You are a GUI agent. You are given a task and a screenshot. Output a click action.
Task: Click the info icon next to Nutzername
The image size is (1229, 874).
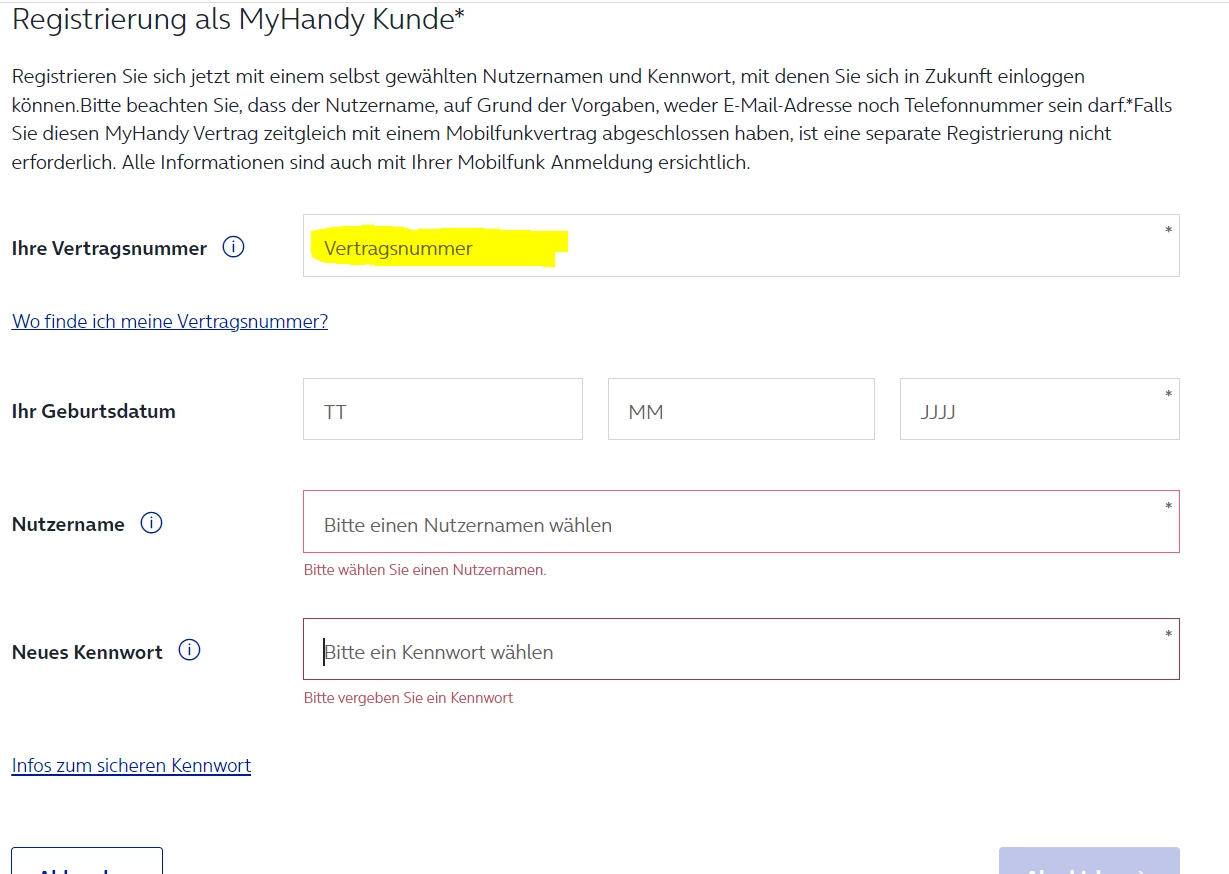coord(151,523)
